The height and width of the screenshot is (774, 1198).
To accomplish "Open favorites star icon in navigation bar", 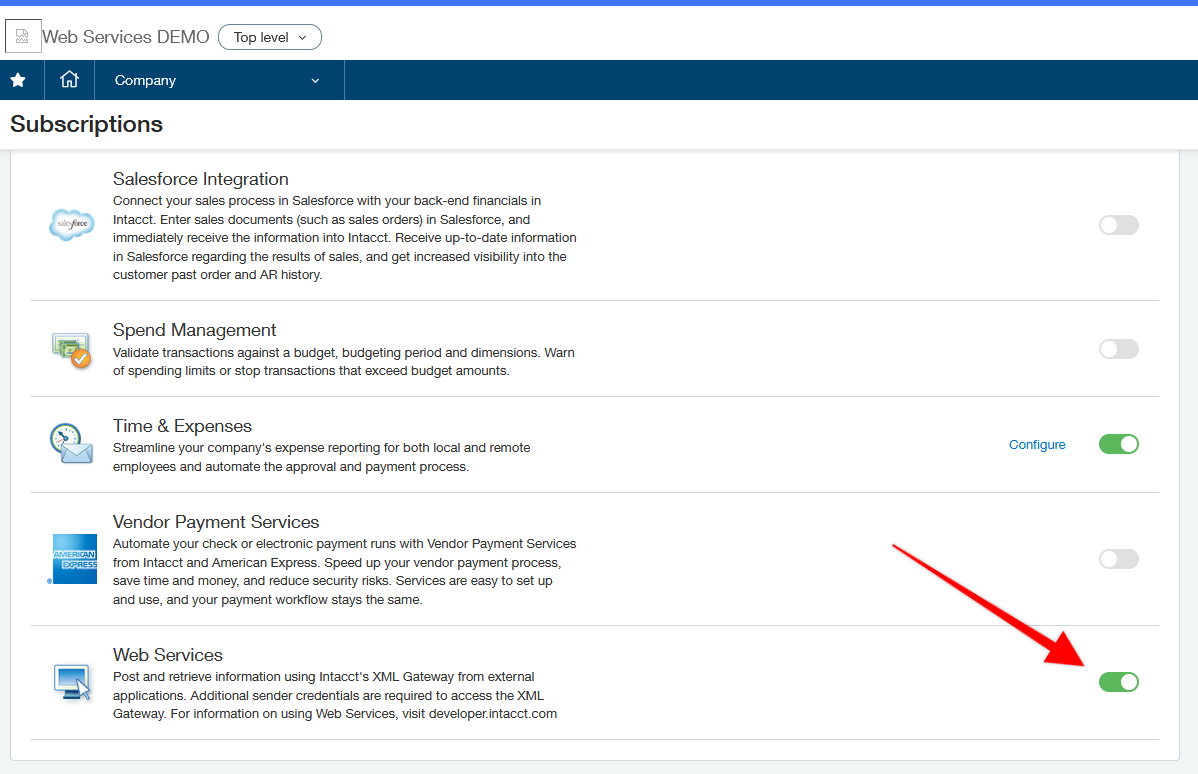I will coord(18,80).
